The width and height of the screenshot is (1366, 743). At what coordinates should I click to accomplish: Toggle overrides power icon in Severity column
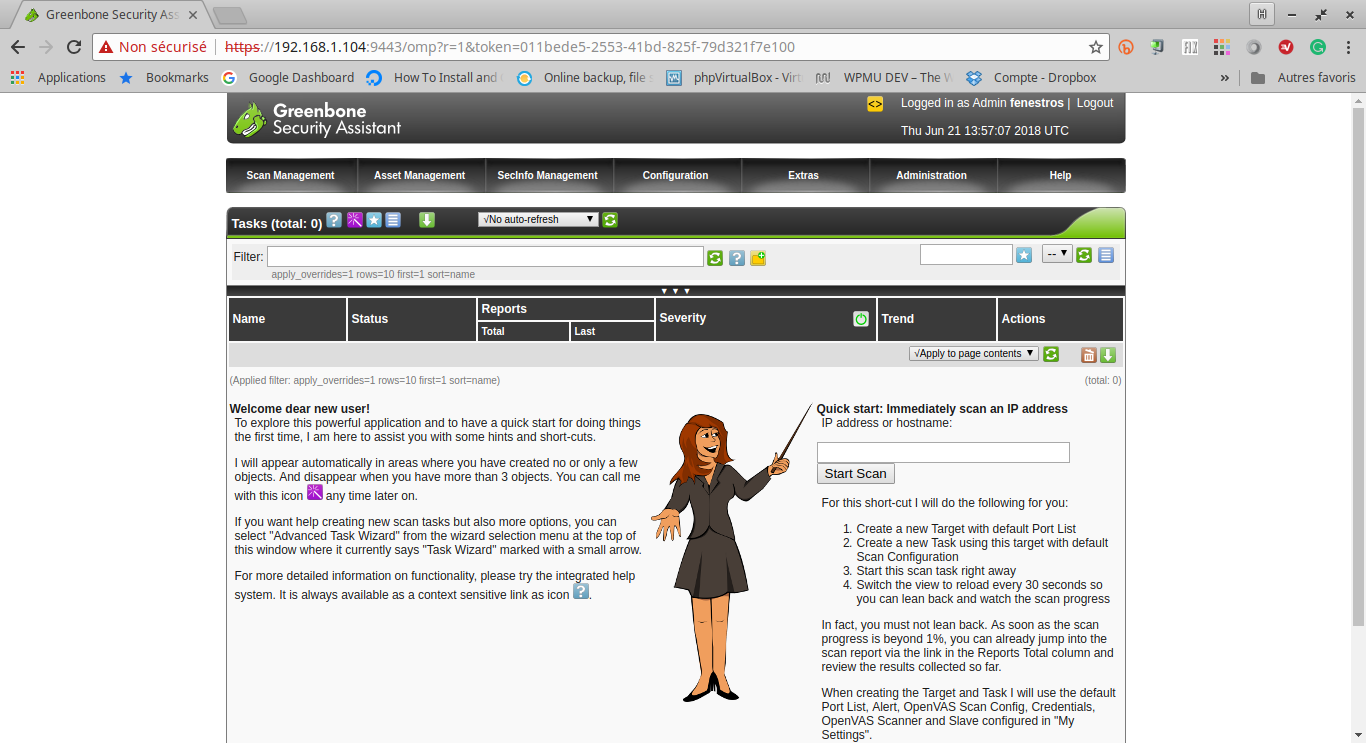click(x=861, y=319)
